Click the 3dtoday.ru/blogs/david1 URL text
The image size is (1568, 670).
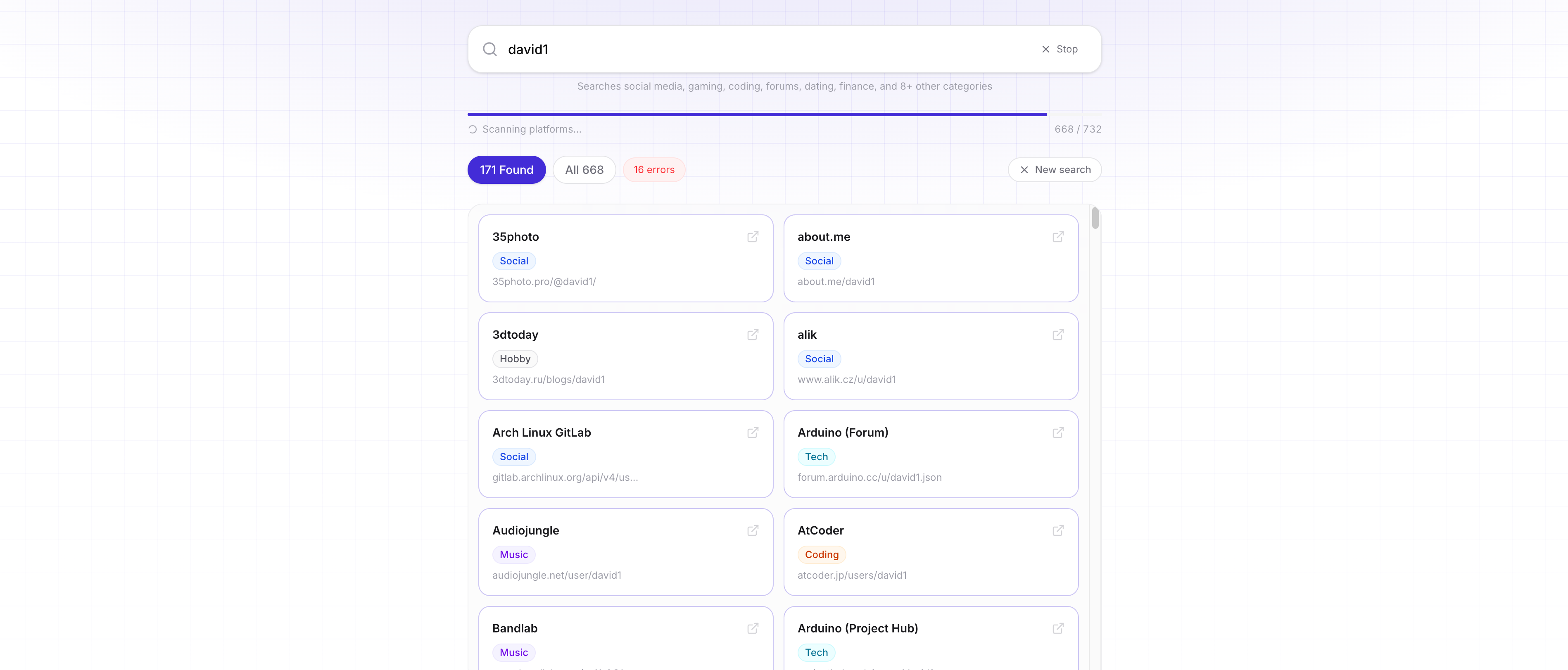coord(549,380)
